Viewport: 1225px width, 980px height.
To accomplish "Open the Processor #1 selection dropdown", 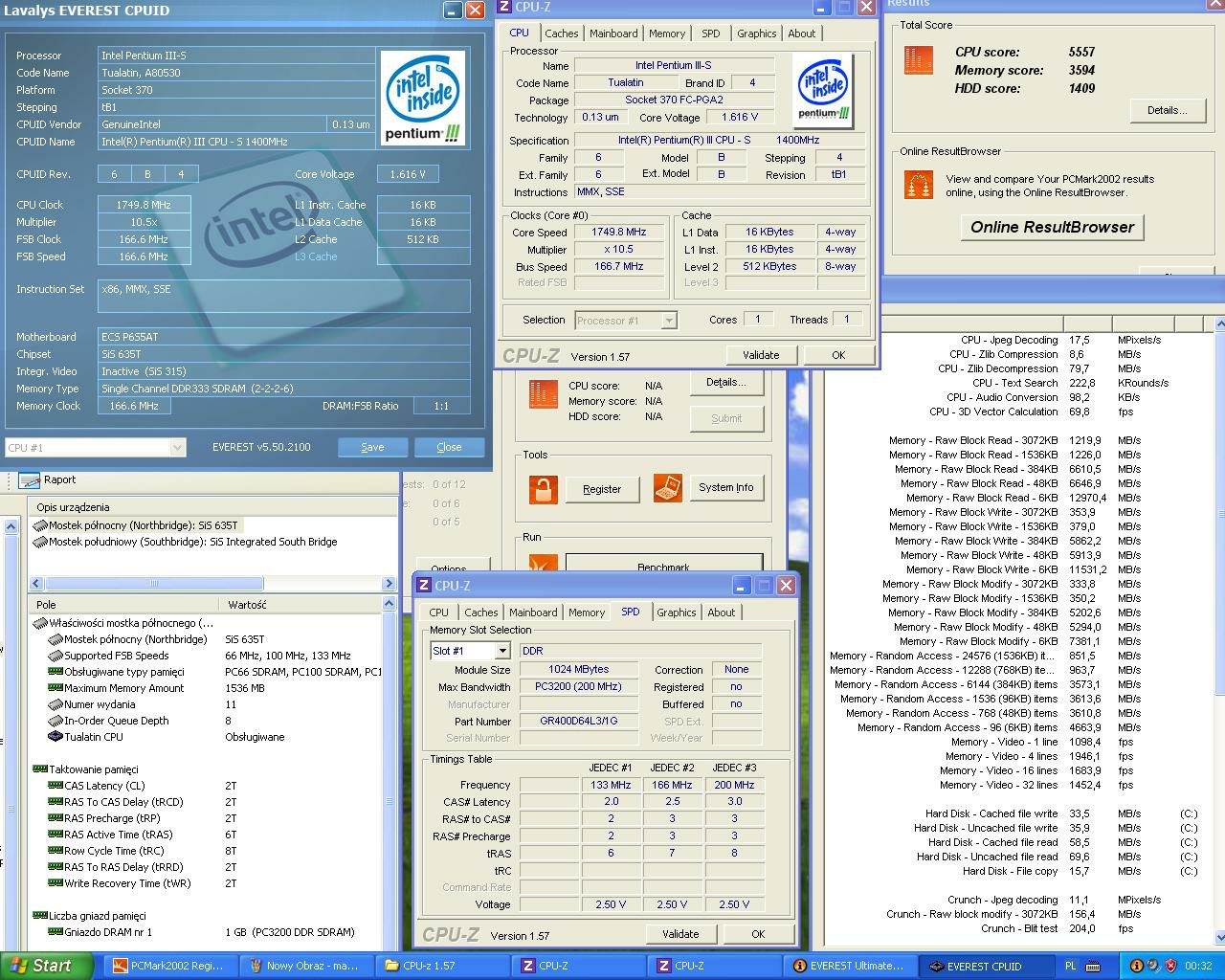I will 669,321.
